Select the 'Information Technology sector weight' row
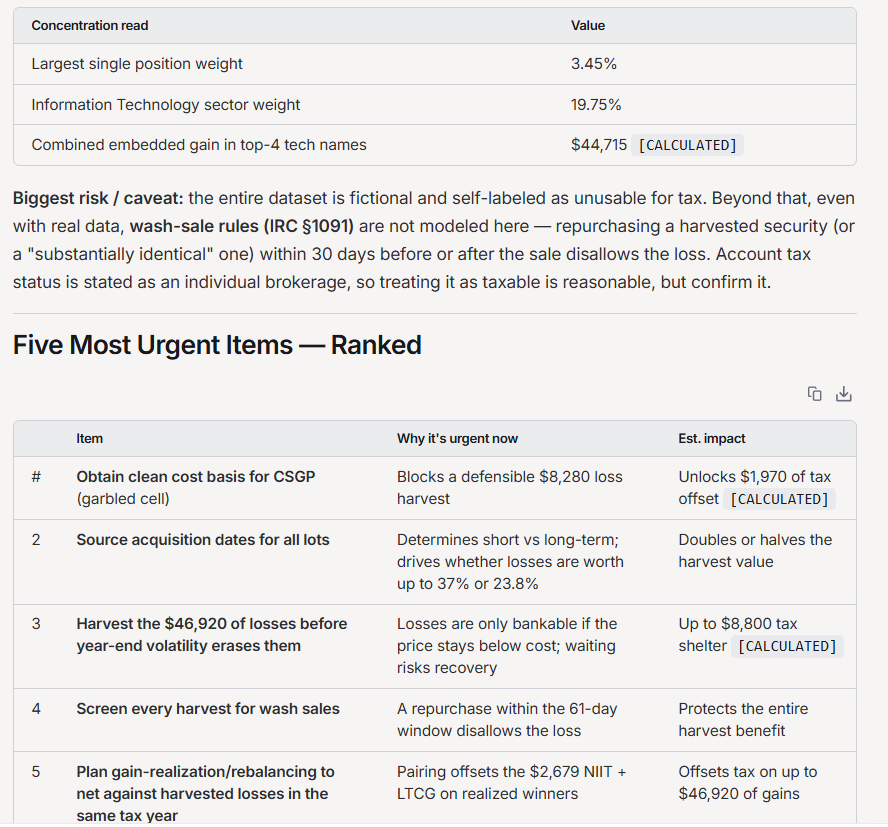 [434, 105]
